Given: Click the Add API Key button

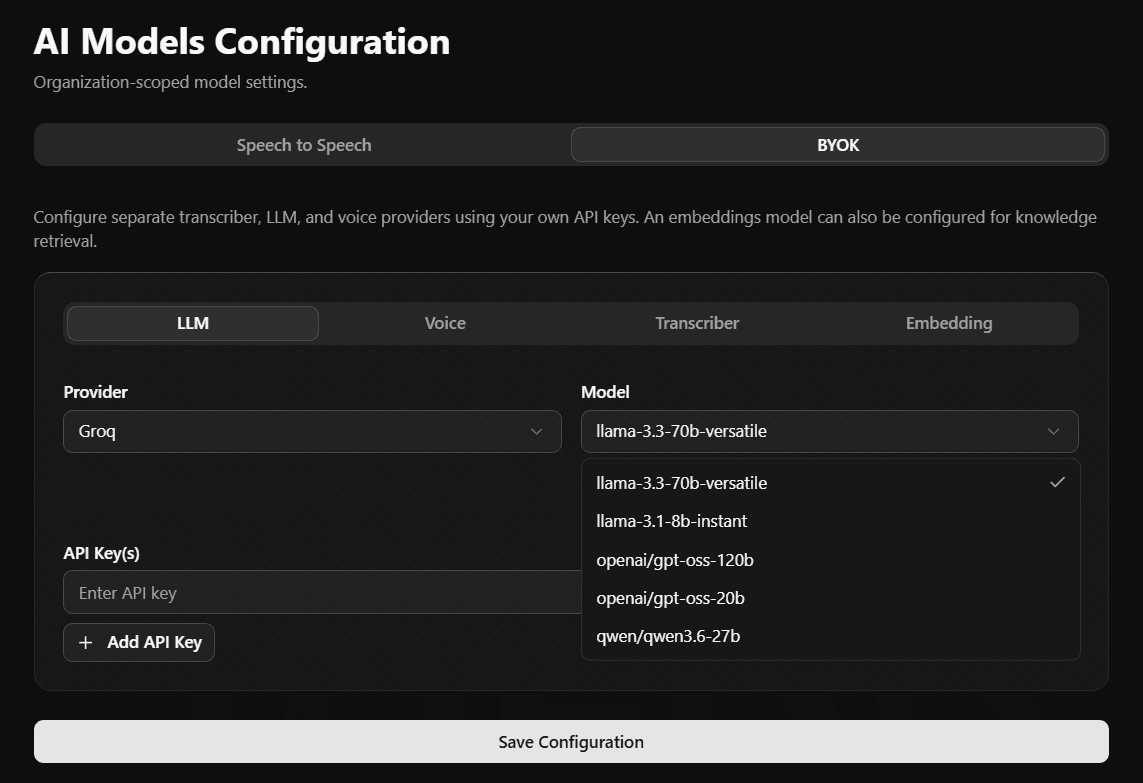Looking at the screenshot, I should pyautogui.click(x=139, y=642).
